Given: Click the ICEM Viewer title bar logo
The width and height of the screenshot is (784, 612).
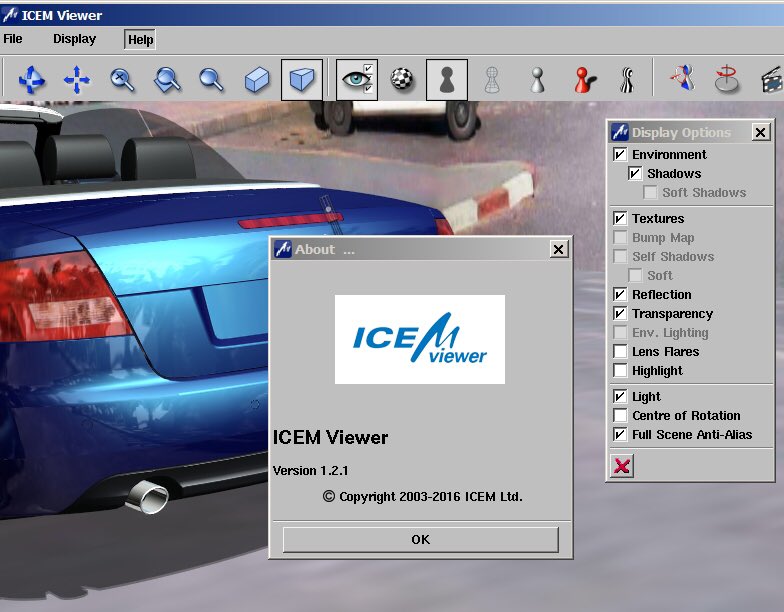Looking at the screenshot, I should point(10,15).
